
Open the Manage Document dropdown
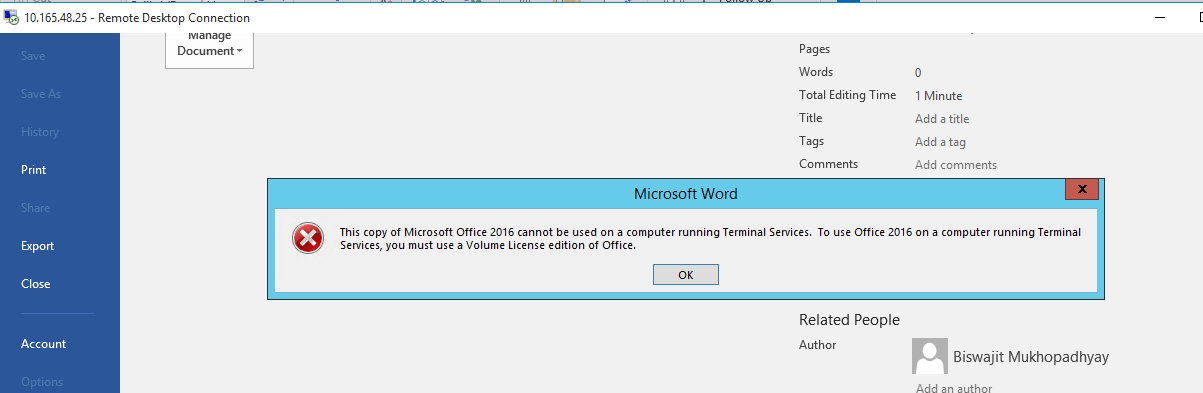click(x=209, y=44)
